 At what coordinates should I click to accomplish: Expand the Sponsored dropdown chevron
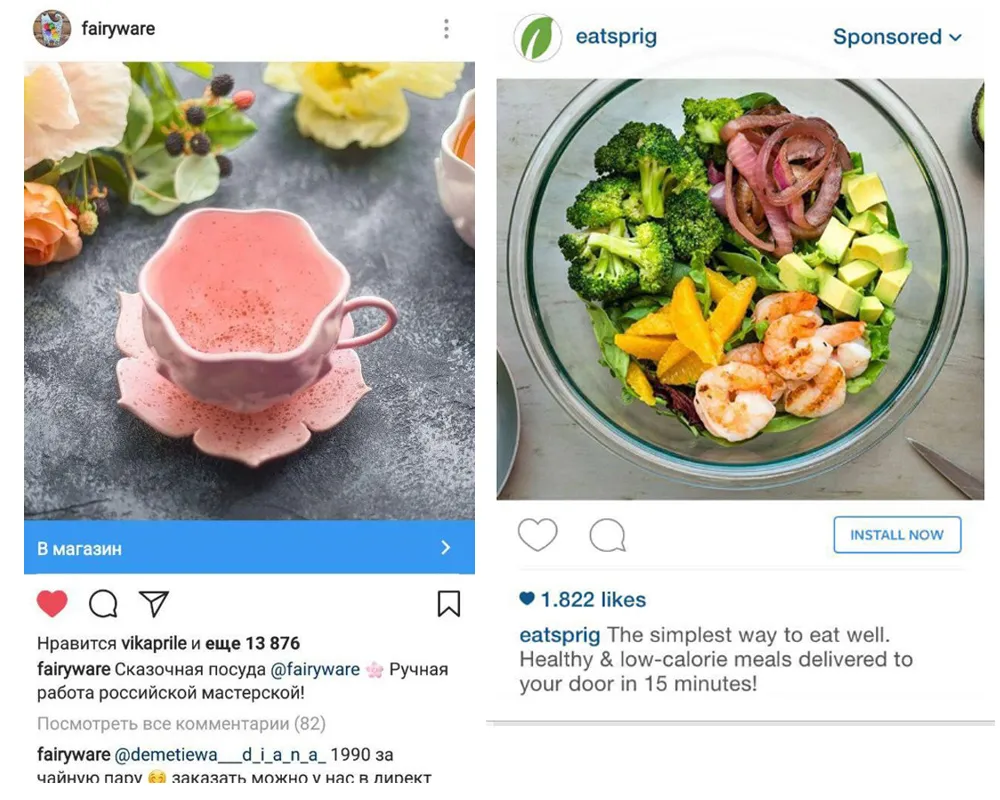pyautogui.click(x=955, y=38)
